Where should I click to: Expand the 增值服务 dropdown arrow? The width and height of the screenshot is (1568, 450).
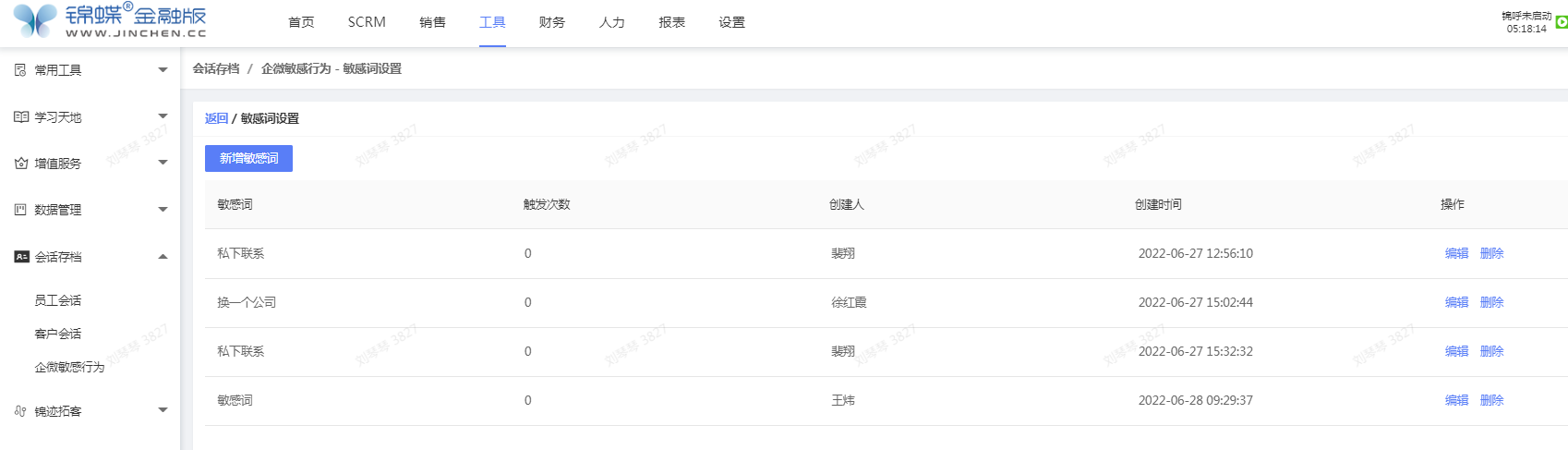tap(163, 163)
